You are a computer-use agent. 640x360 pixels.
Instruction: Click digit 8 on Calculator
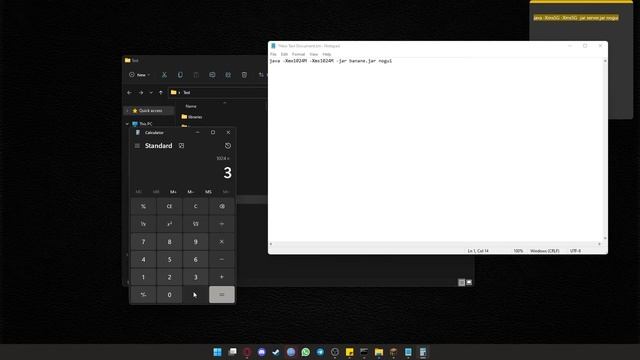click(169, 242)
